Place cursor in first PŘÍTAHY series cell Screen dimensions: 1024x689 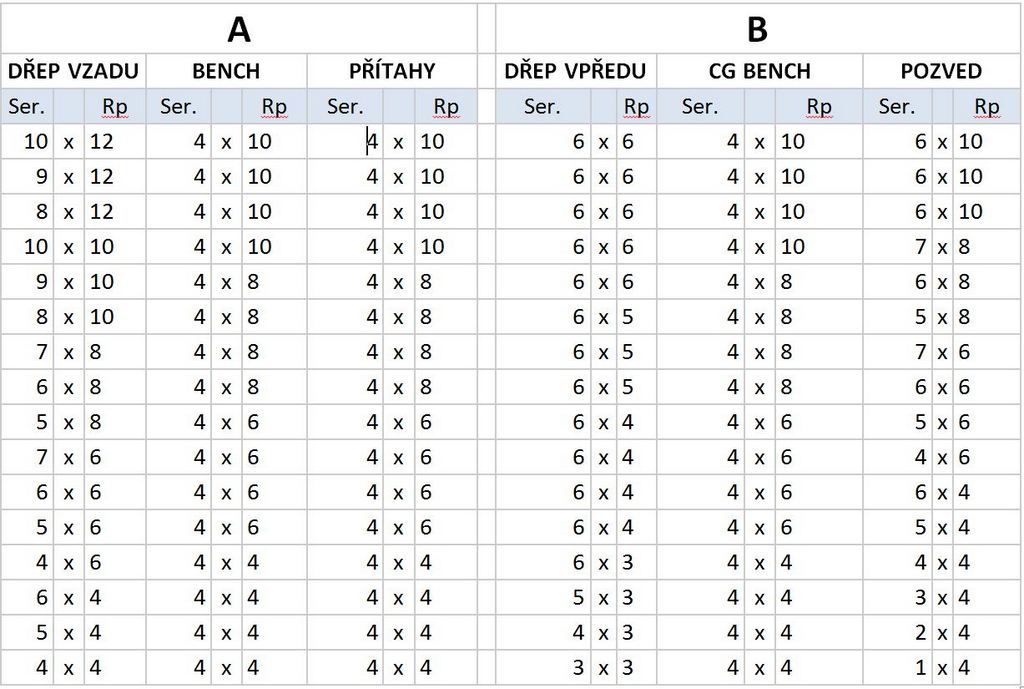(x=345, y=142)
